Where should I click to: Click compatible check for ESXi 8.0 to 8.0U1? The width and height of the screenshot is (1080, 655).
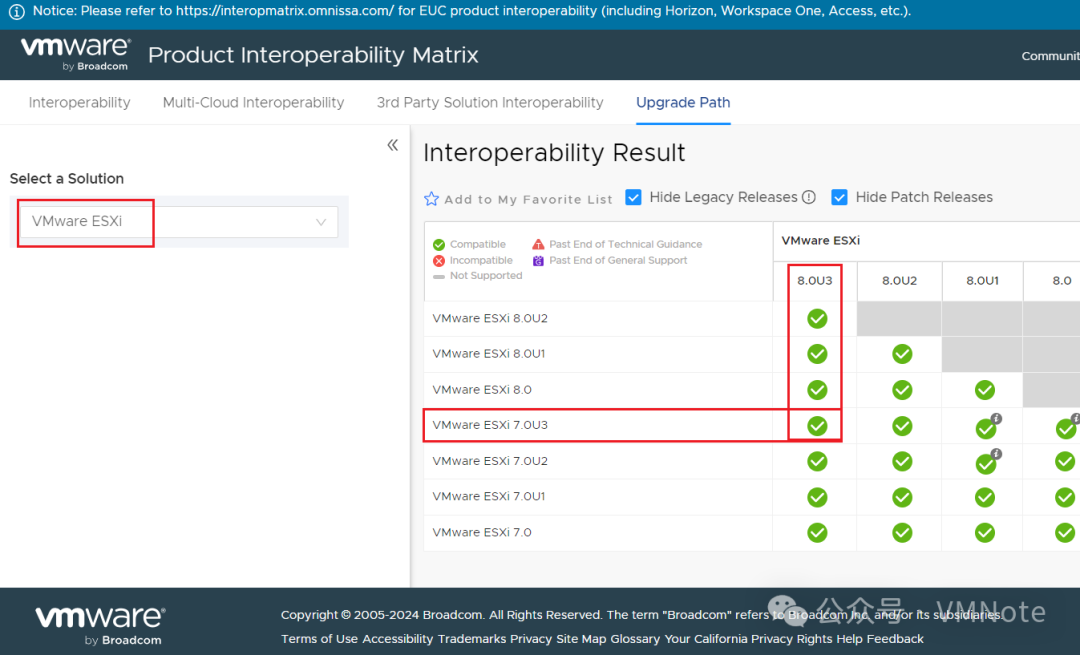click(x=985, y=390)
